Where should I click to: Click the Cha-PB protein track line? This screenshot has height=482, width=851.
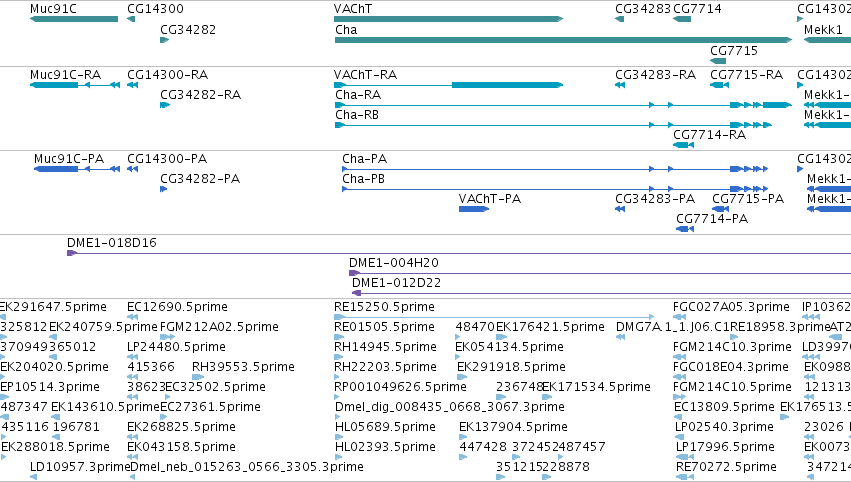pyautogui.click(x=555, y=189)
